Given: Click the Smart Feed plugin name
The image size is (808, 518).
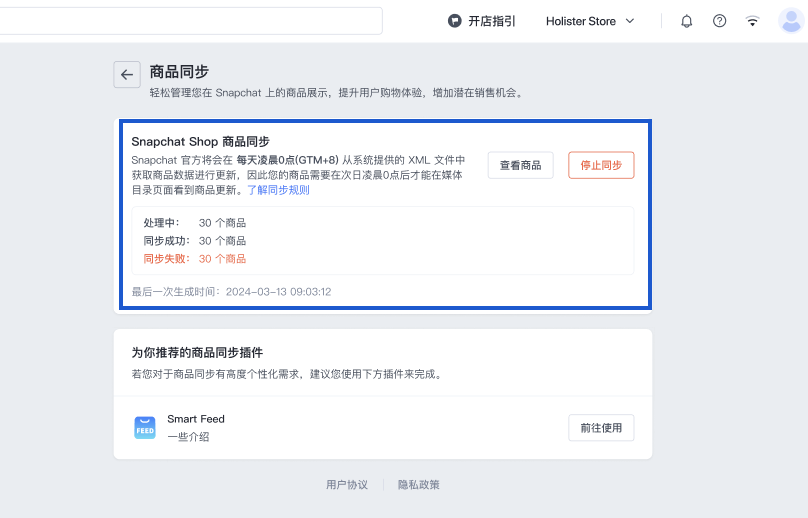Looking at the screenshot, I should 196,419.
